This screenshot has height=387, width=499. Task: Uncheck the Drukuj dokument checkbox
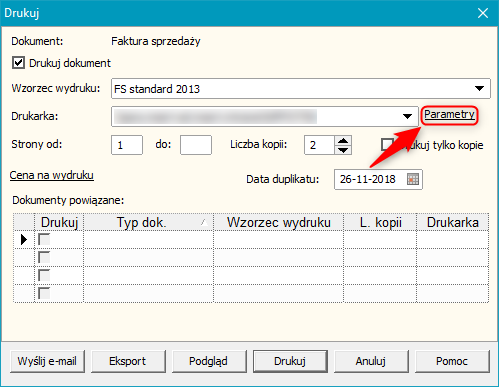18,63
